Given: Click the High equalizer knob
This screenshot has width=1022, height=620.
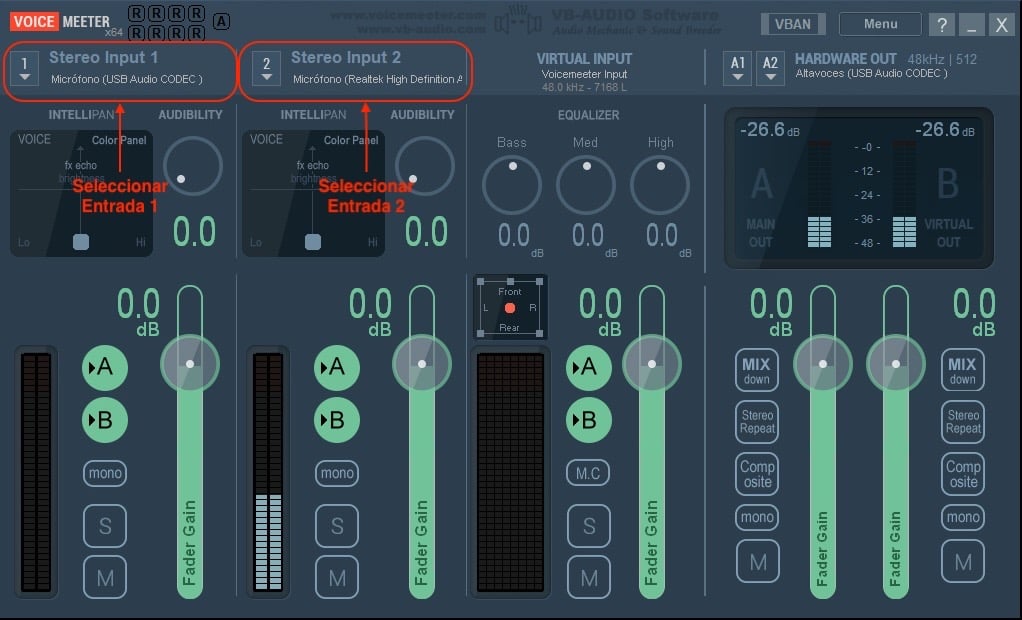Looking at the screenshot, I should click(660, 185).
